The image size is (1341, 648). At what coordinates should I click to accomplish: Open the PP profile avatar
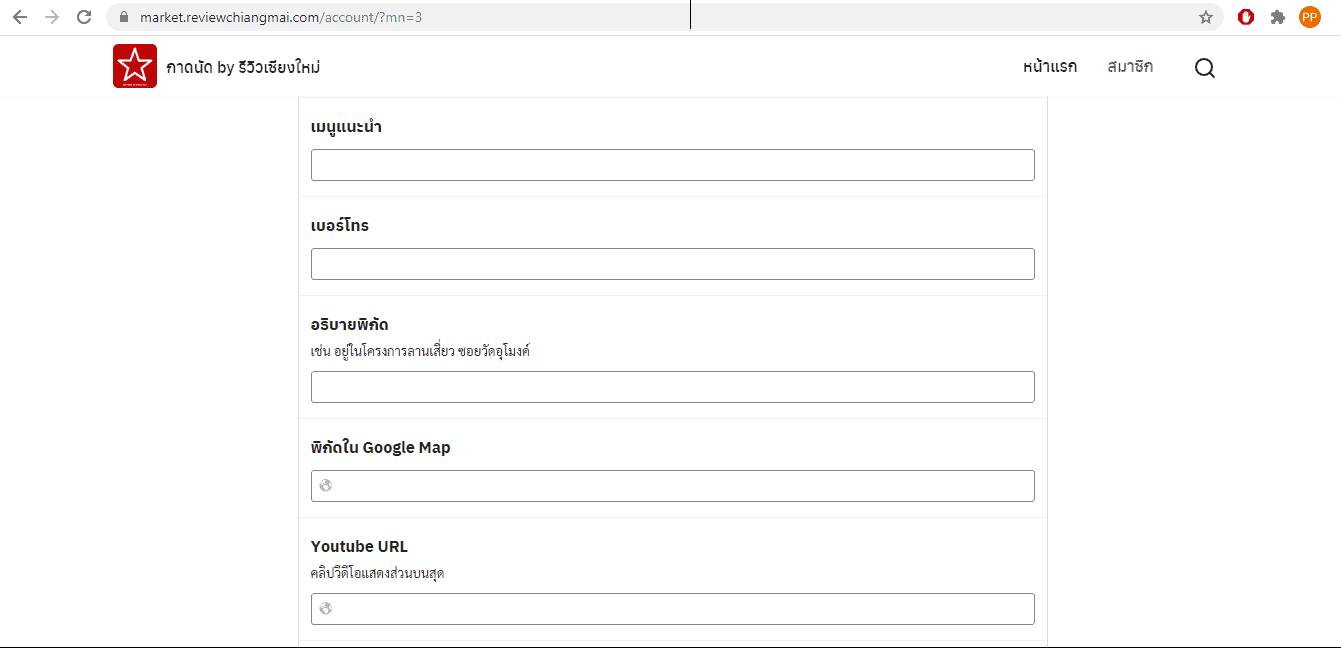(x=1309, y=17)
